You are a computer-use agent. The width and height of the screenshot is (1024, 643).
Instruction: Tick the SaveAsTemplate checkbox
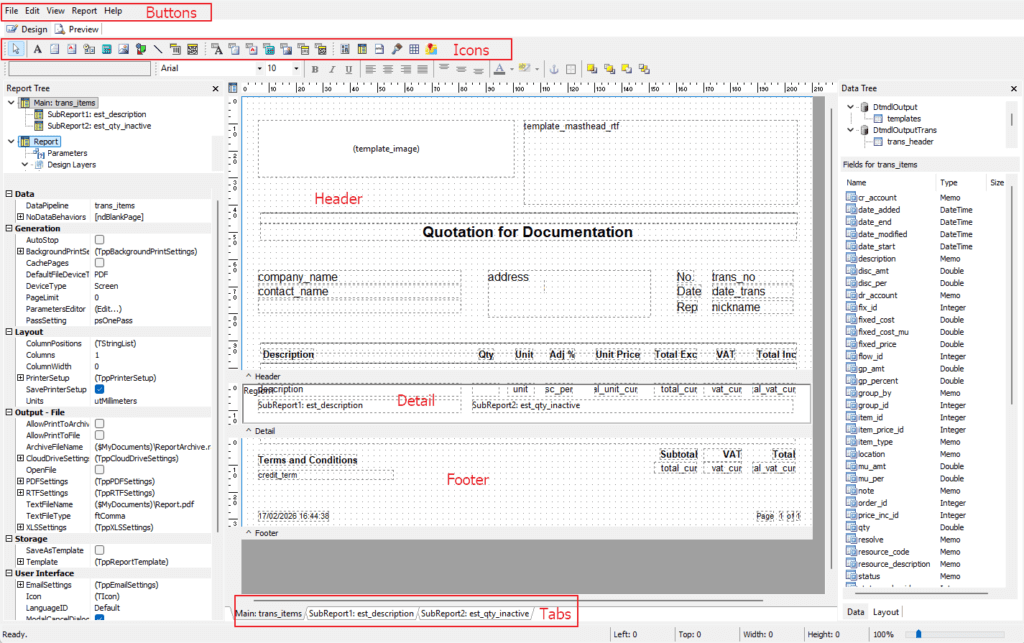[x=99, y=550]
